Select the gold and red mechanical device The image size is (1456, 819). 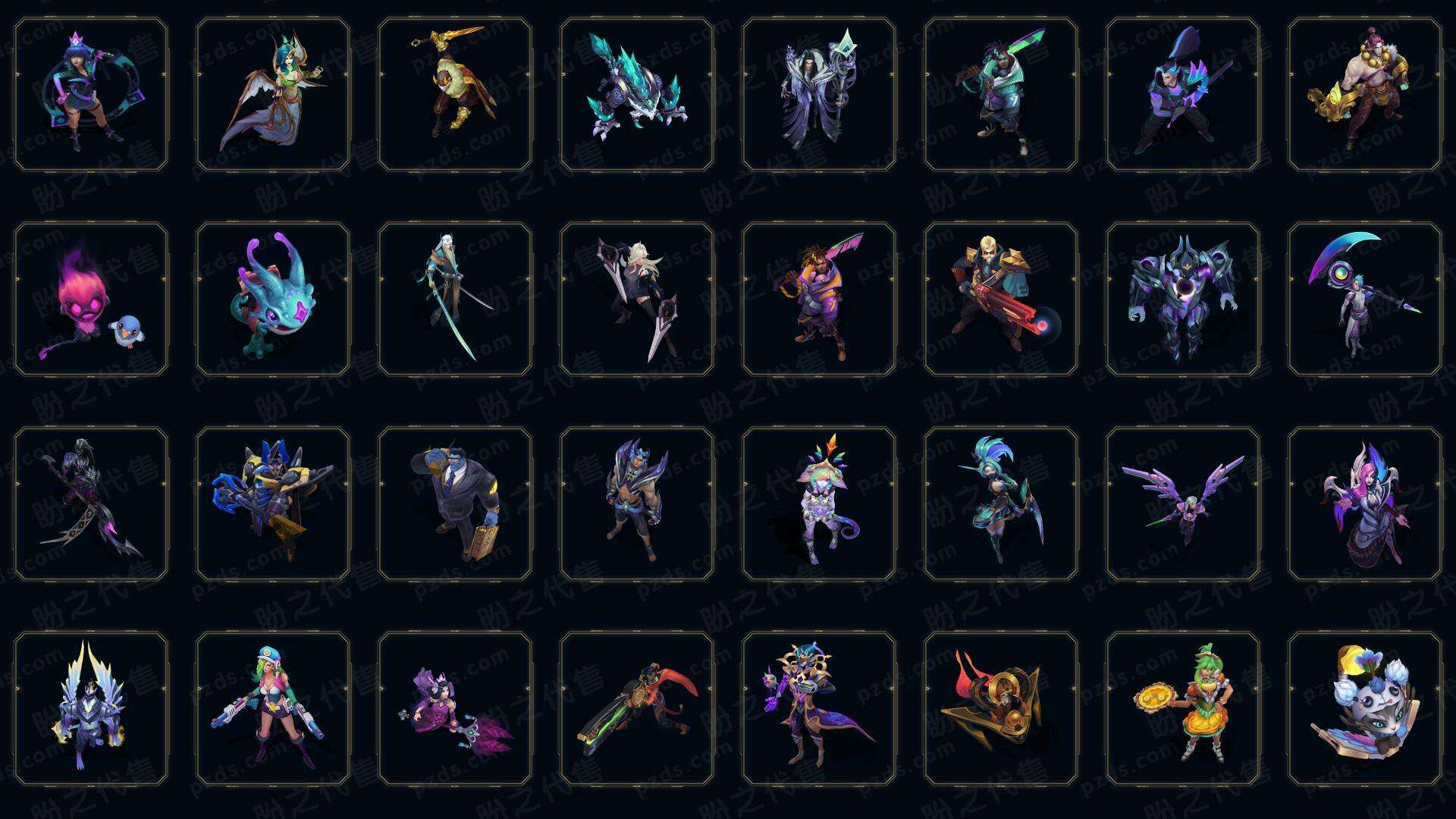click(1001, 708)
